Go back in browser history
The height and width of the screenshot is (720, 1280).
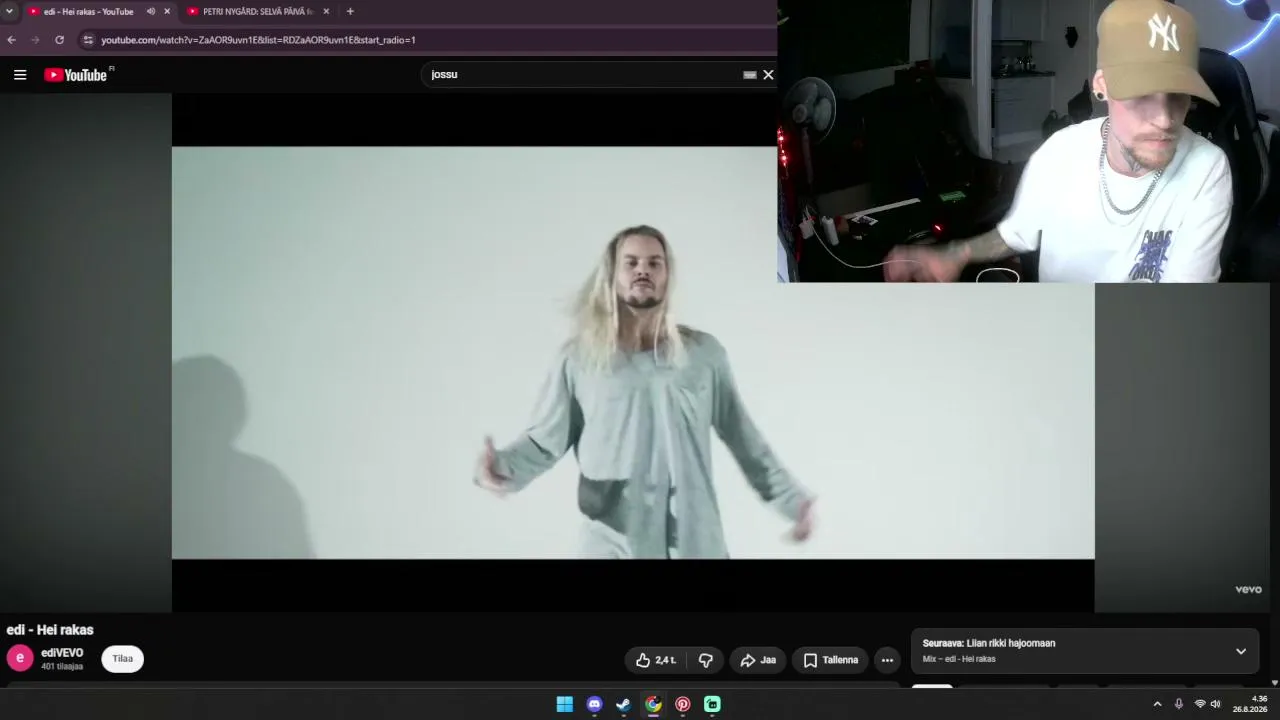point(11,40)
